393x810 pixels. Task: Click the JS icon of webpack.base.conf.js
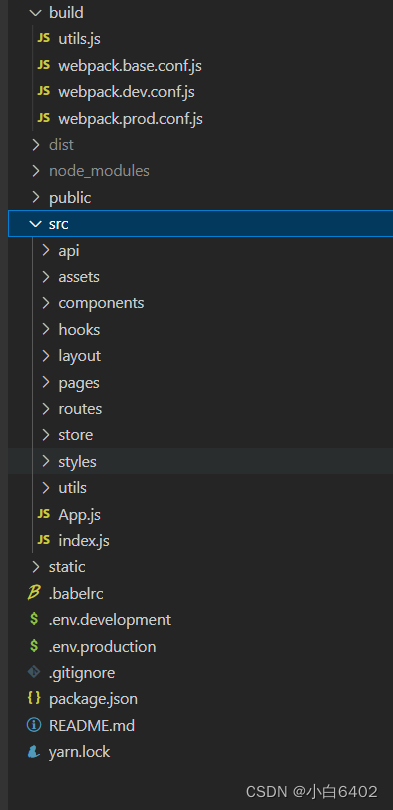44,66
